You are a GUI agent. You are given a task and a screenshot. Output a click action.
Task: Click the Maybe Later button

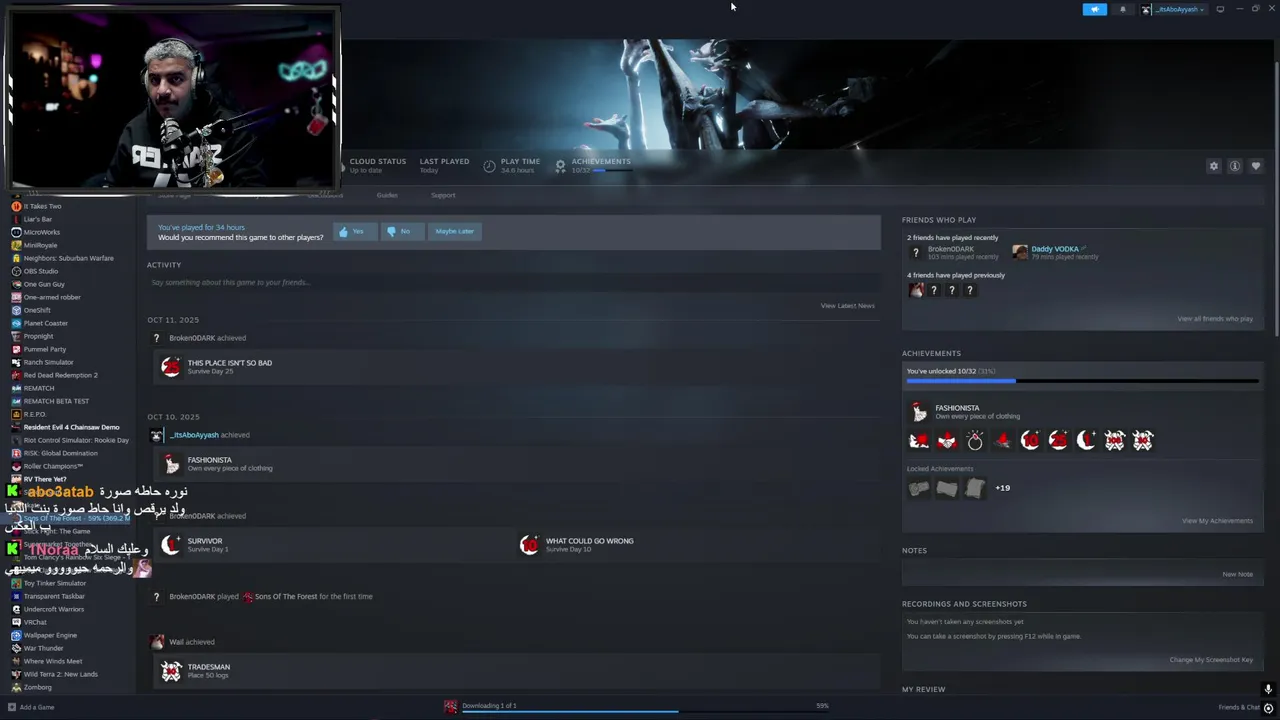point(454,231)
